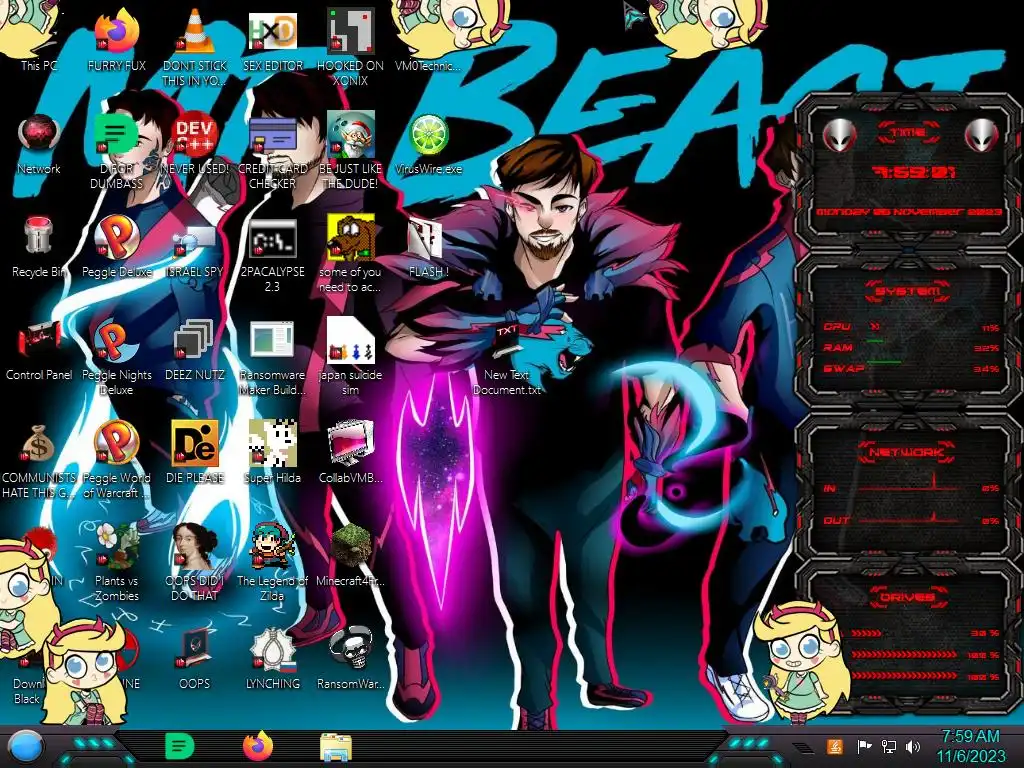Click the DRIVES widget header
This screenshot has width=1024, height=768.
[x=906, y=597]
